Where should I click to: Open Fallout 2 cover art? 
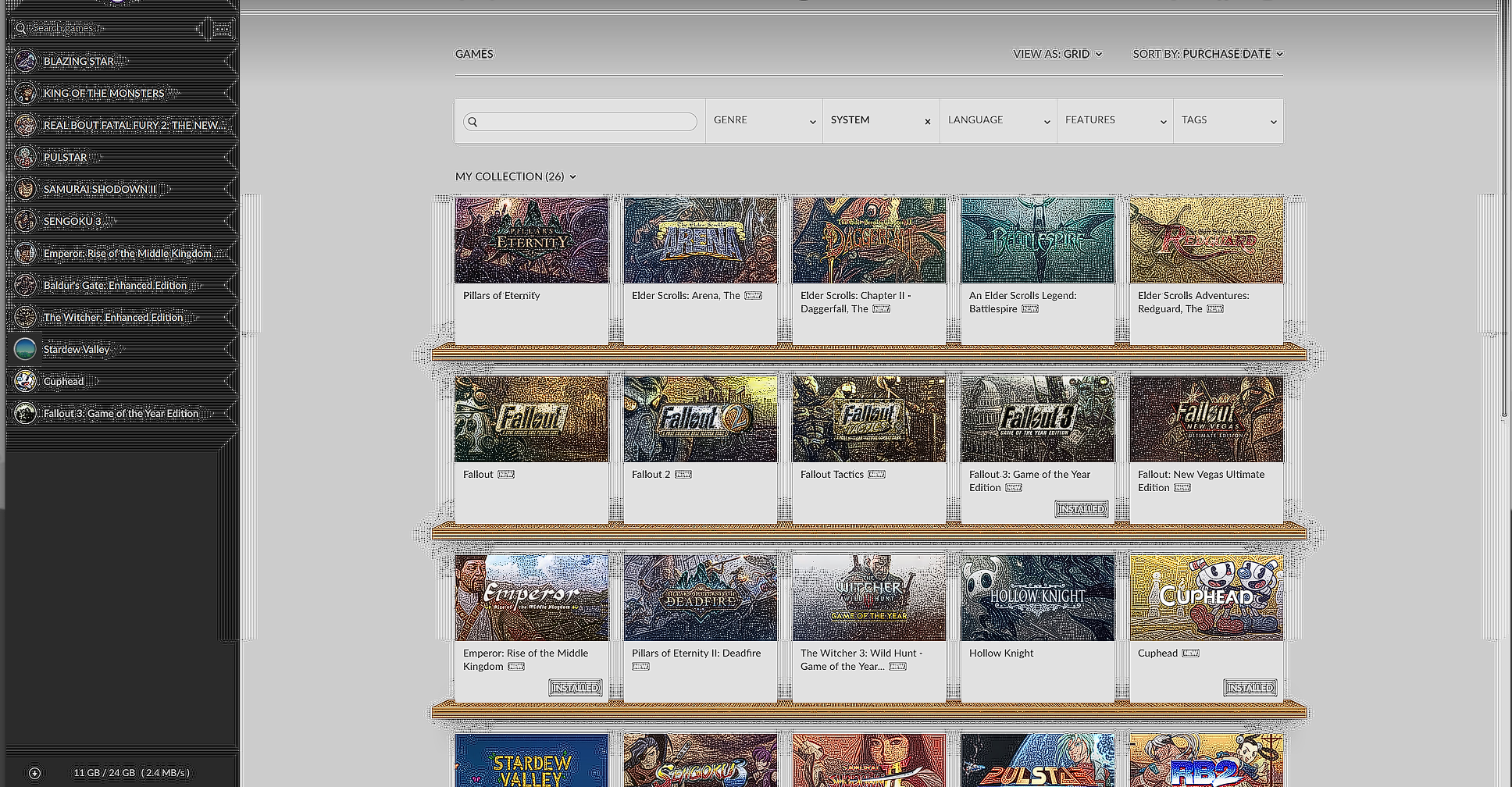[x=701, y=419]
